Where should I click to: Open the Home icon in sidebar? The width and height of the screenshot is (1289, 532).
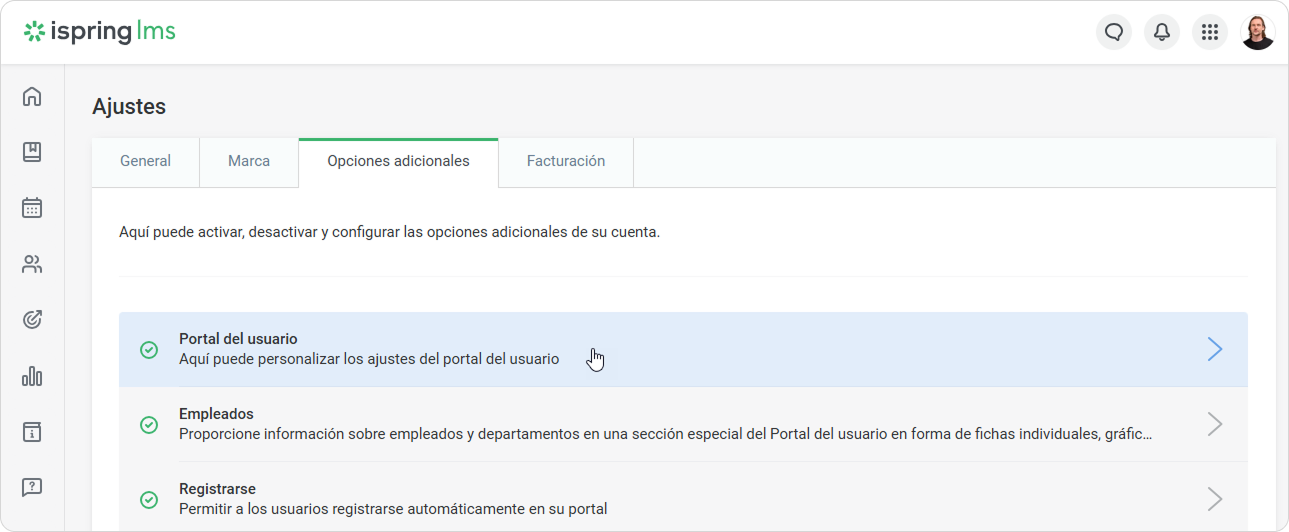[x=32, y=97]
